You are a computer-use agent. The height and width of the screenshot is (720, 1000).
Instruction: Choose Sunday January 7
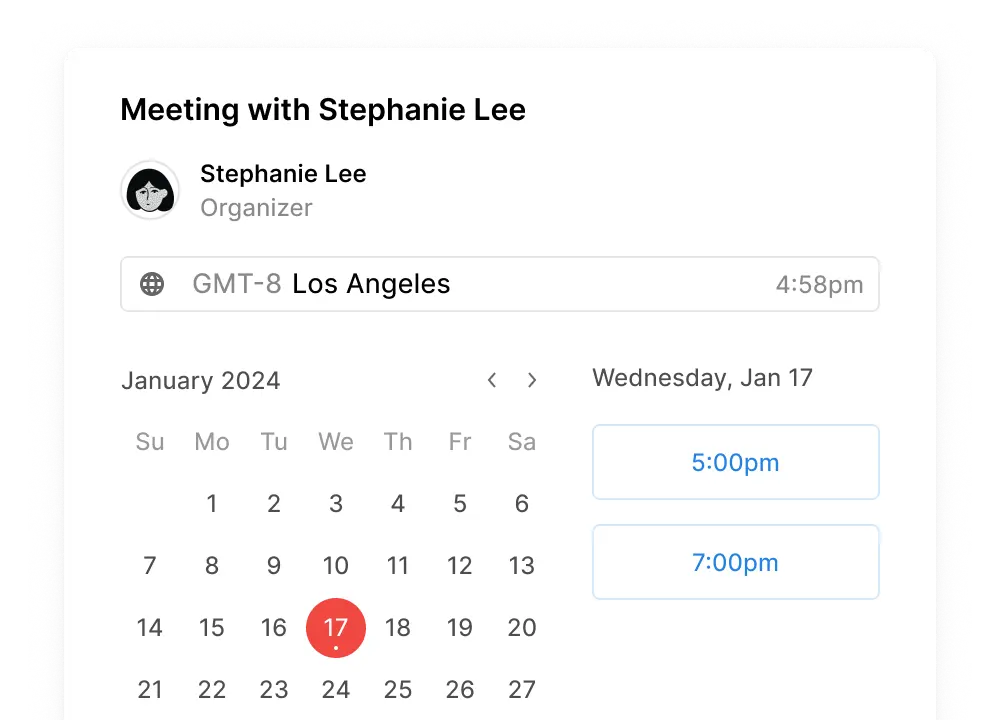150,566
